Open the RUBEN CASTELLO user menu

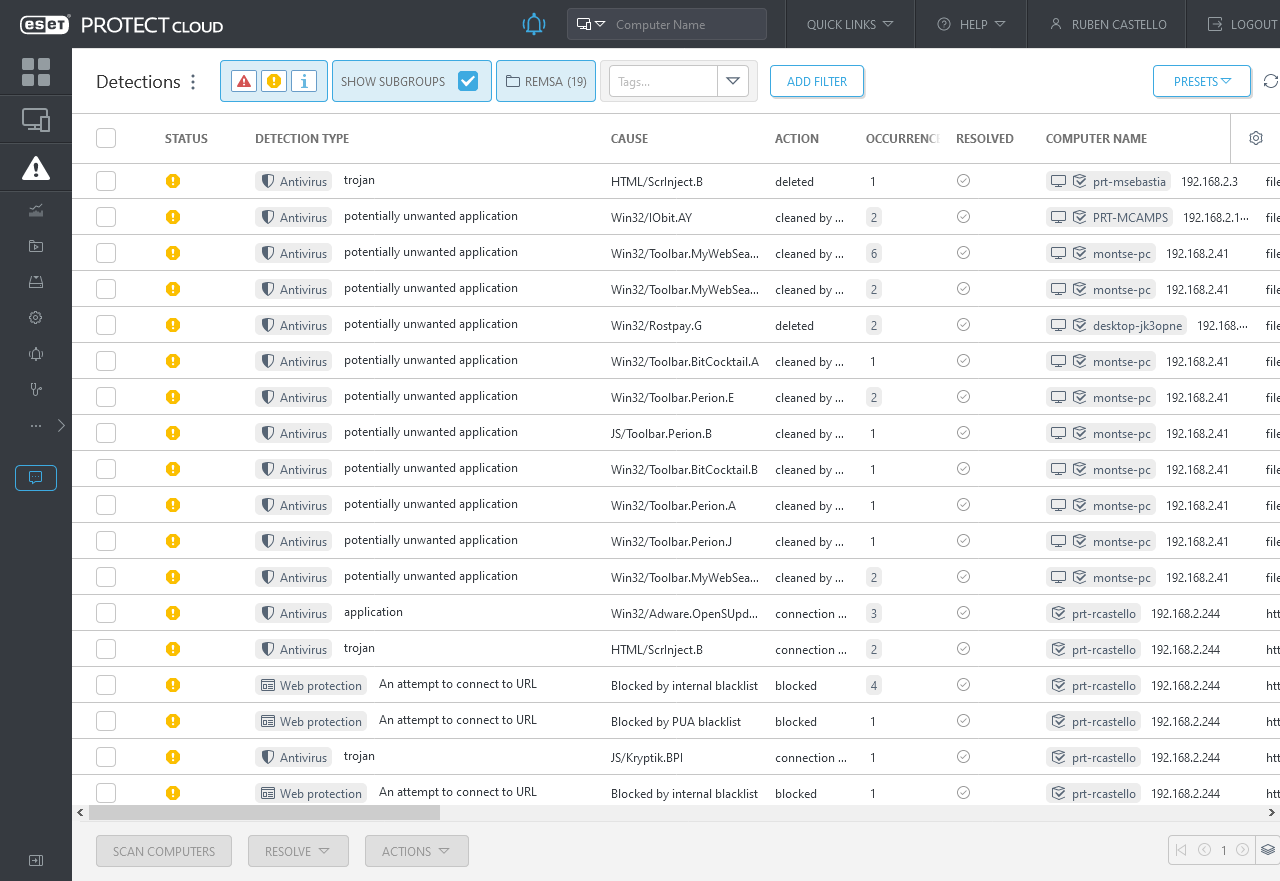point(1107,25)
